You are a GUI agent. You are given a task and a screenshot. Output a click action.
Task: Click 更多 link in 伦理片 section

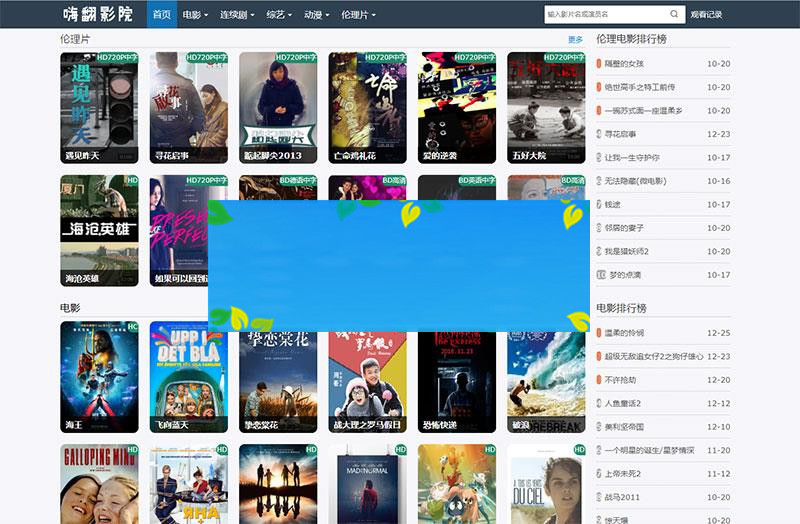point(575,40)
